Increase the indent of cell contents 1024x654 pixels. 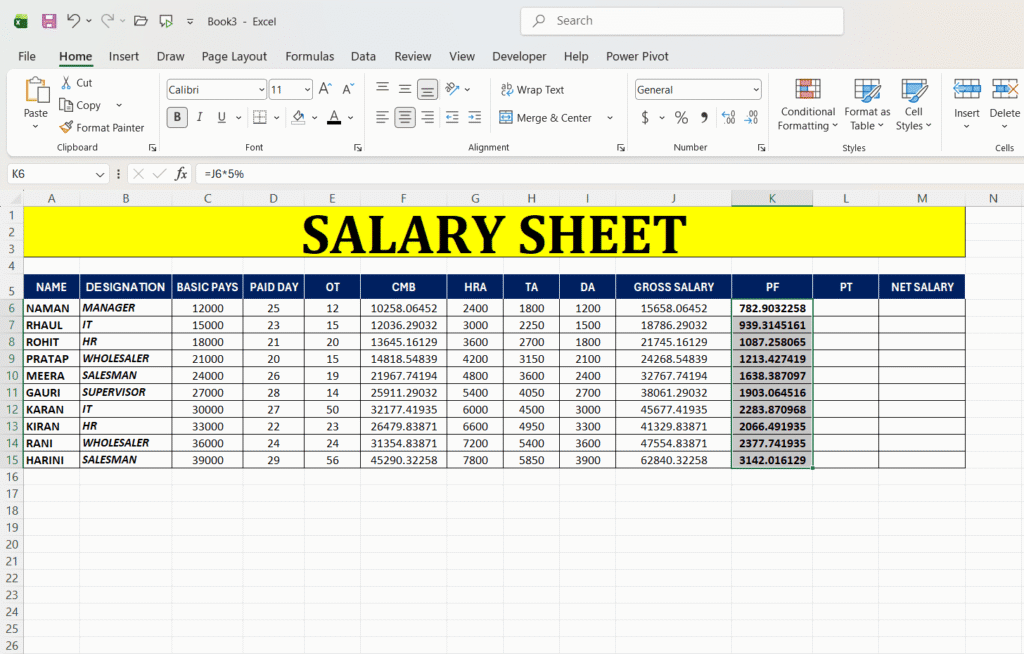pyautogui.click(x=475, y=118)
